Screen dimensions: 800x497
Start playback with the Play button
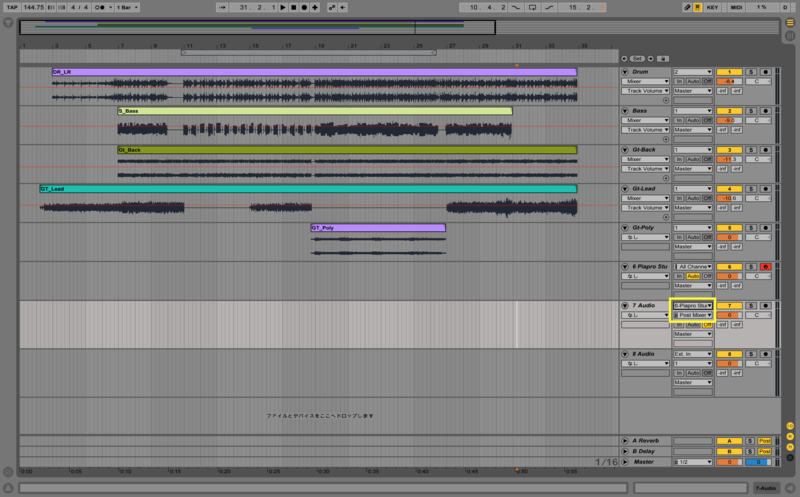click(283, 7)
